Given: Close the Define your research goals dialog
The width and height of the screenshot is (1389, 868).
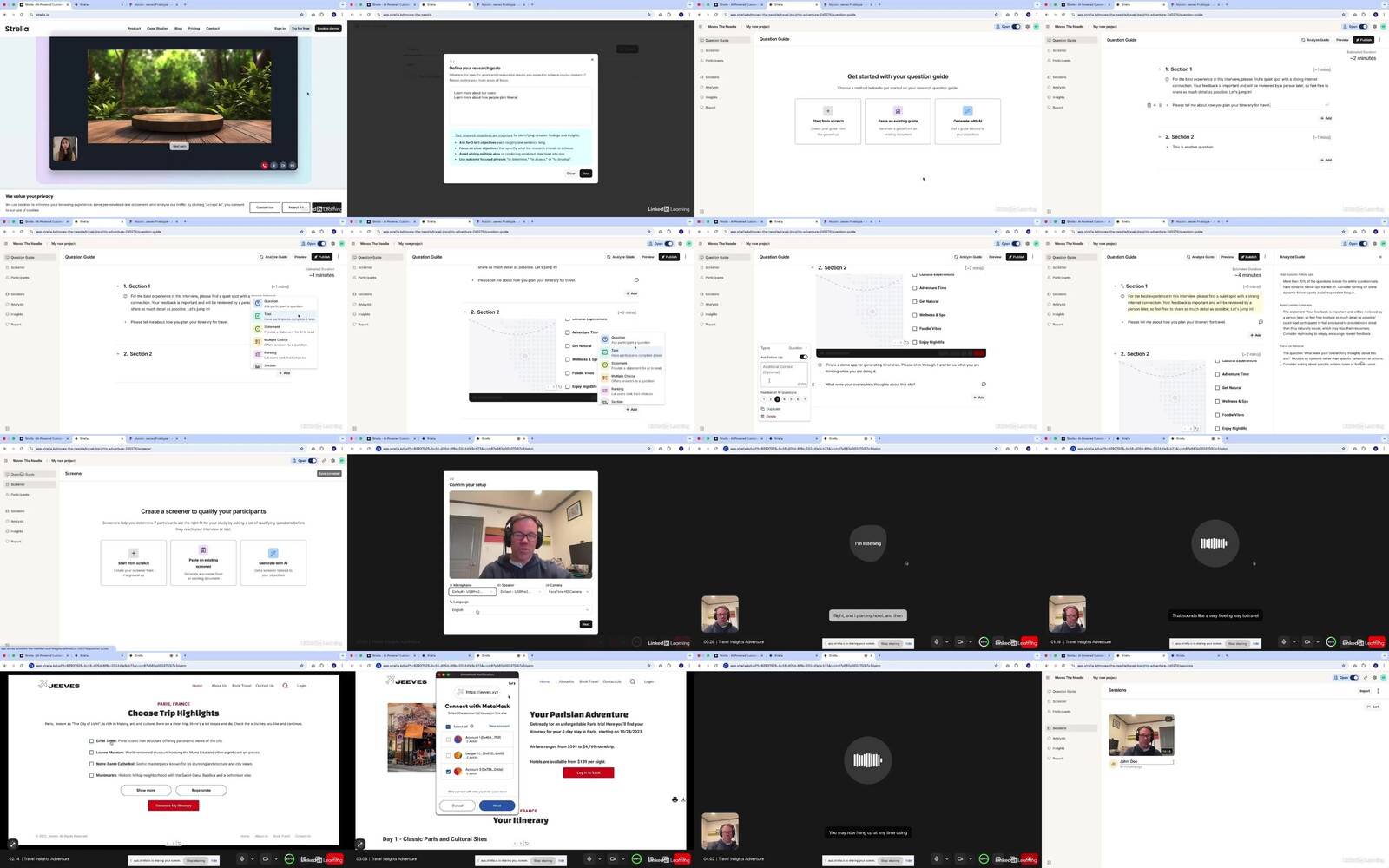Looking at the screenshot, I should pos(593,60).
